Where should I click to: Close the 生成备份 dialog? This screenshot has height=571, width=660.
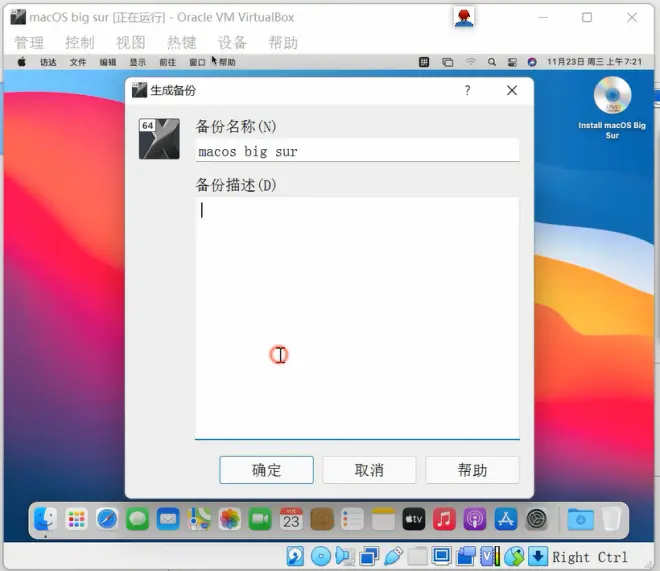coord(512,90)
